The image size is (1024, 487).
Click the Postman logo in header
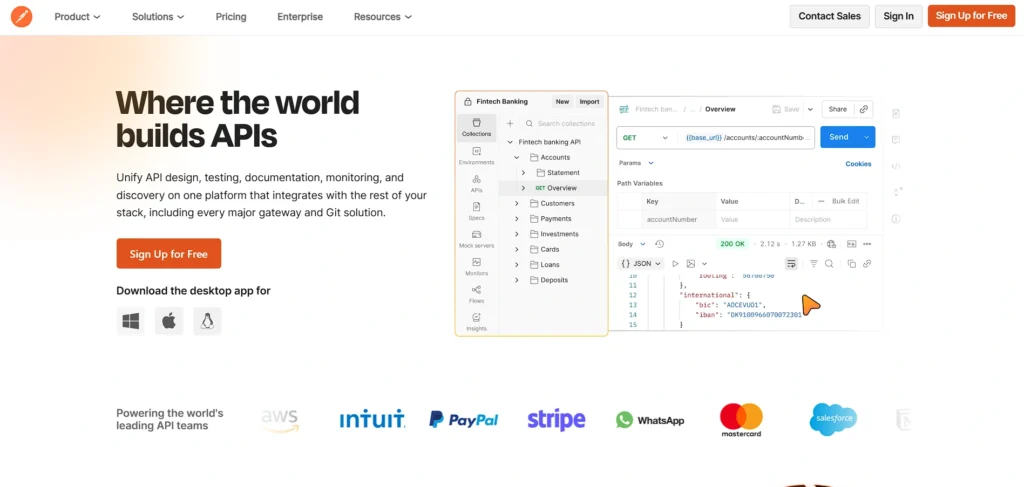22,16
